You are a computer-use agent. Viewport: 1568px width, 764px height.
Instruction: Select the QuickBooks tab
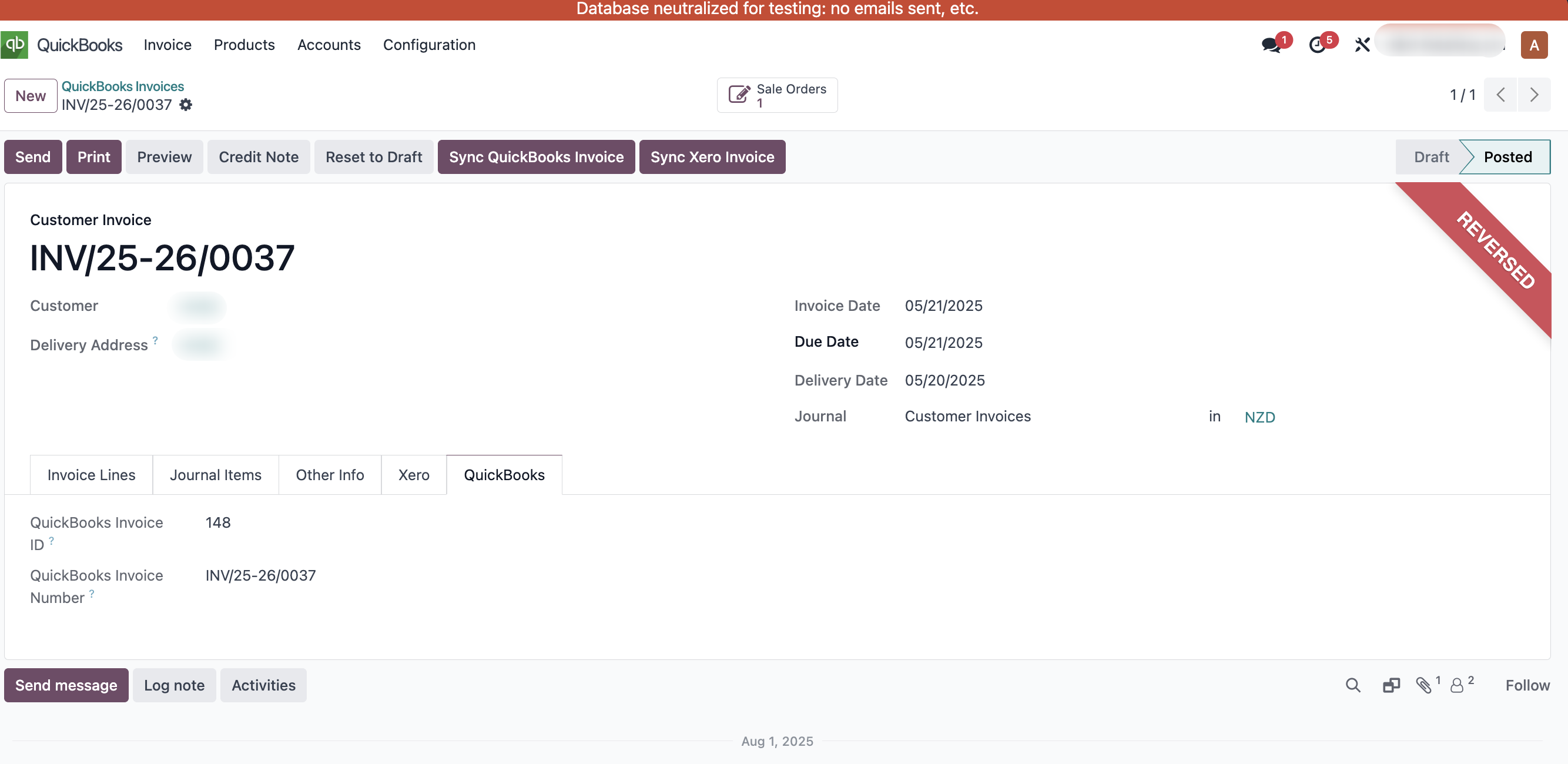click(x=504, y=475)
